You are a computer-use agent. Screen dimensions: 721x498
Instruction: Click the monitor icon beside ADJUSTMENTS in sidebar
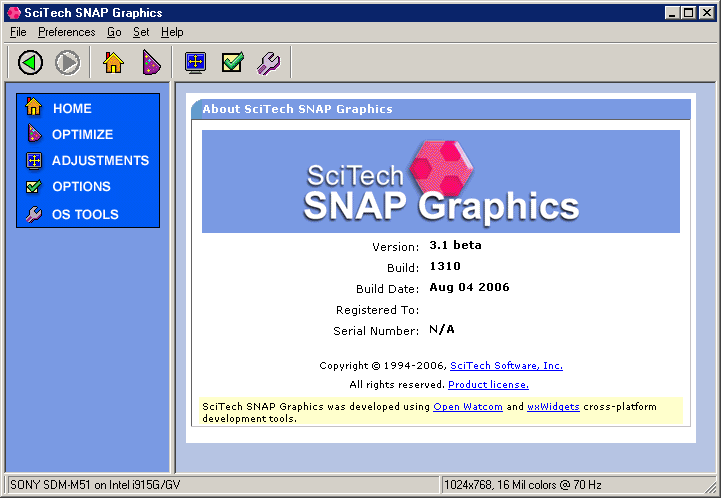coord(34,160)
